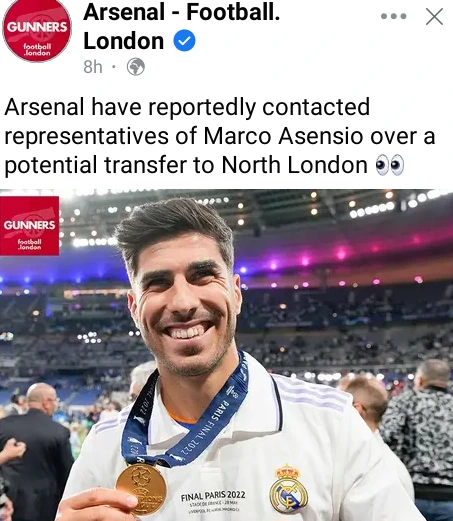Click the purple shoulder stripes on the shirt
453x521 pixels.
point(312,393)
